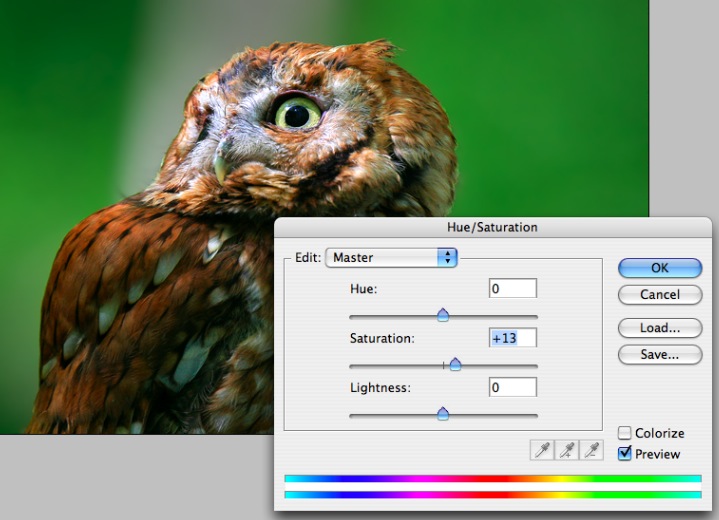Click the Lightness slider handle

click(443, 414)
